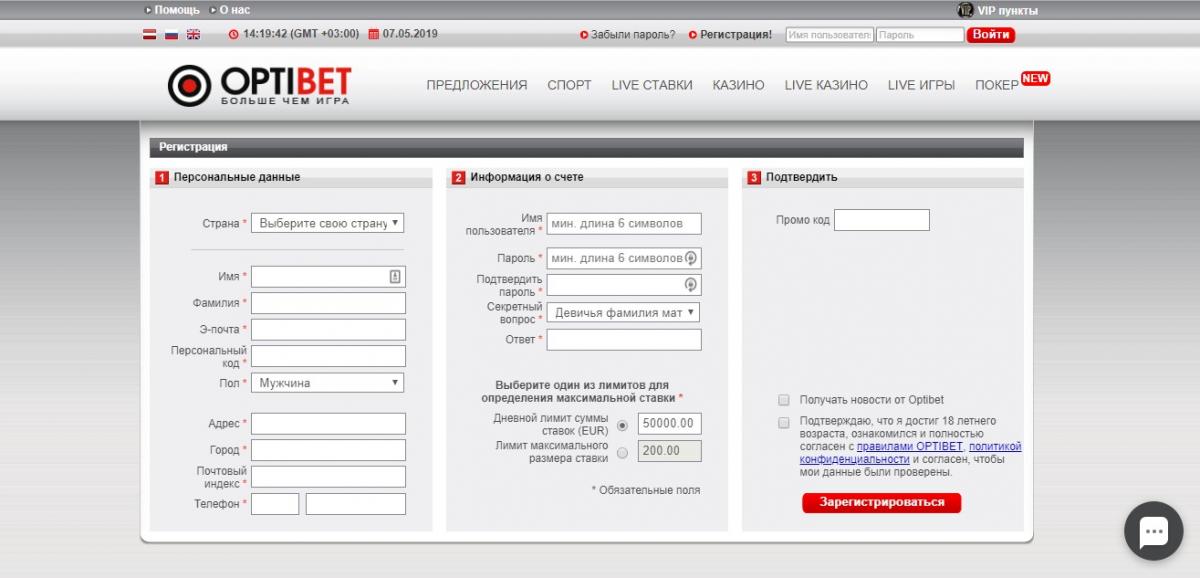
Task: Switch language via the UK flag
Action: (193, 34)
